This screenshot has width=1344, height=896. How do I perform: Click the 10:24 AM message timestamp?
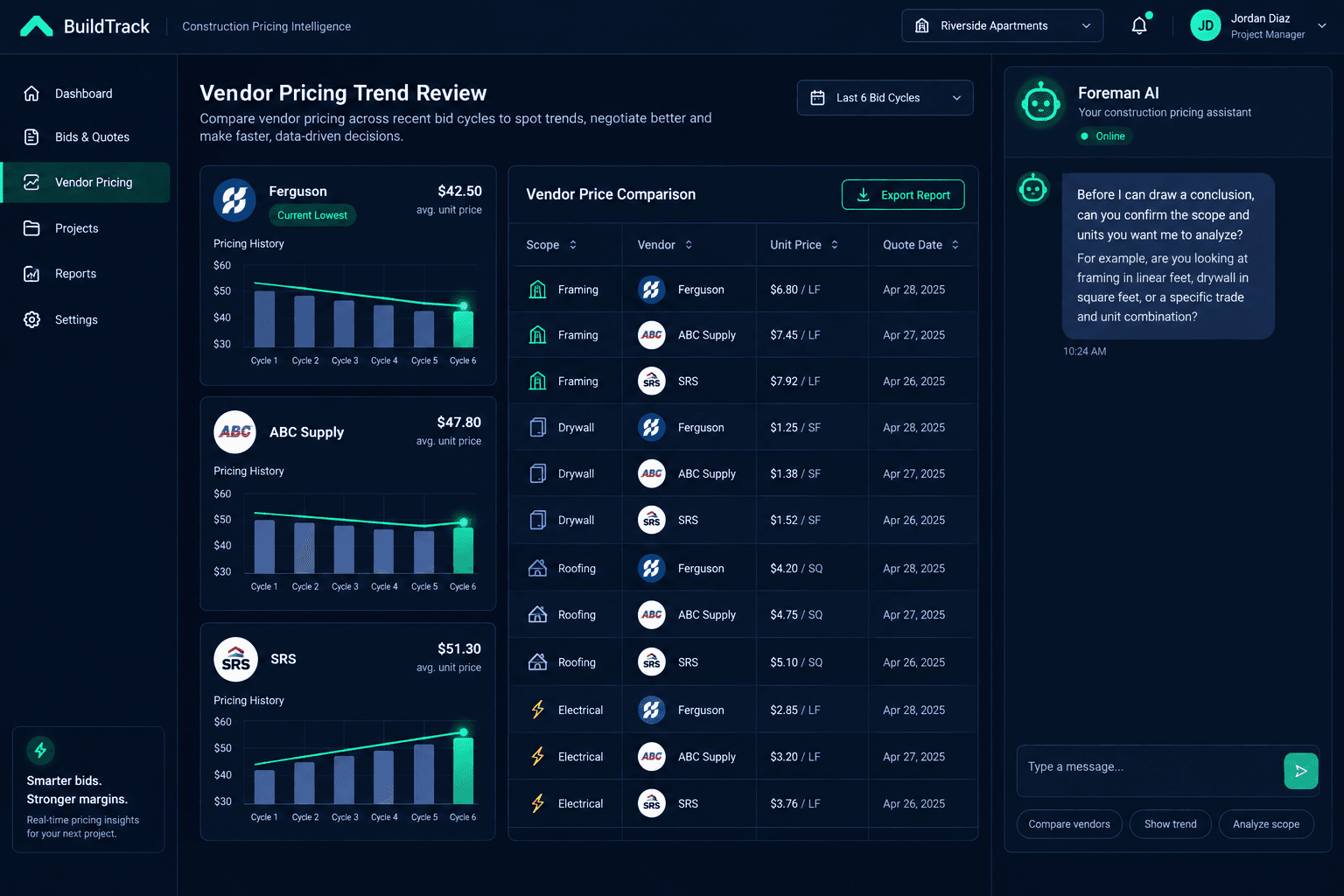1084,351
